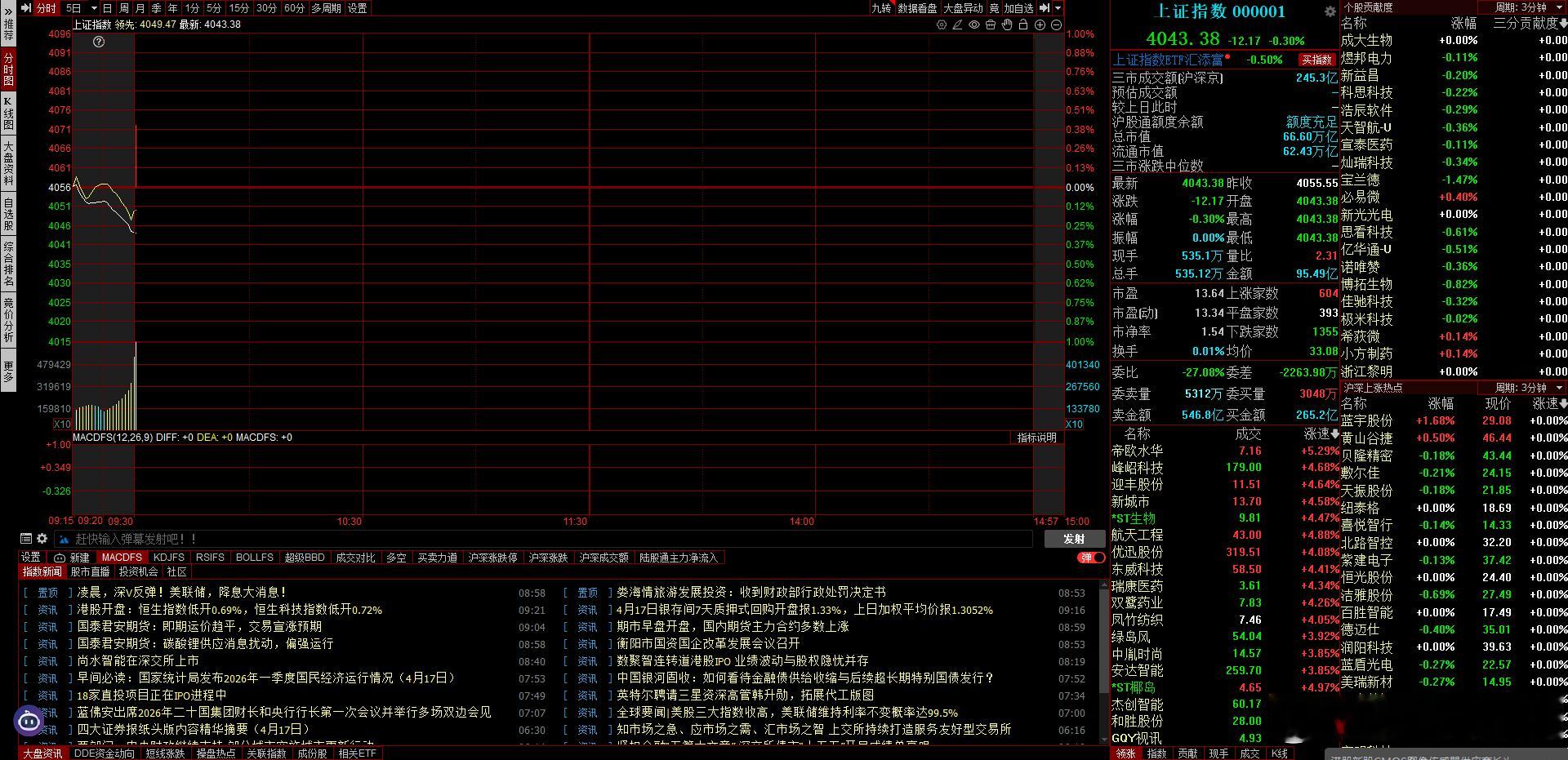
Task: Click 指标说明 indicator description
Action: (x=1036, y=438)
